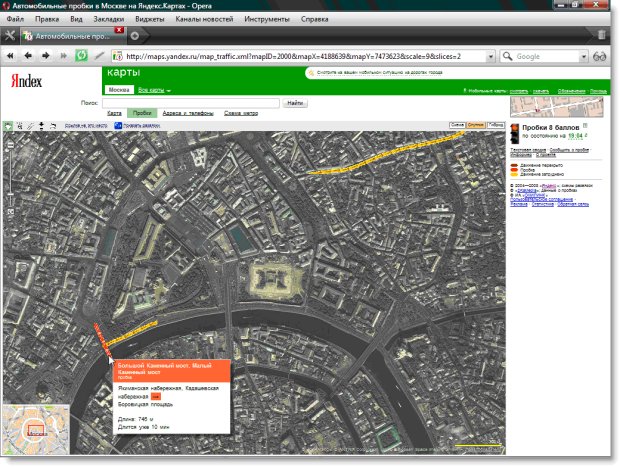This screenshot has height=467, width=620.
Task: Expand the Все карты dropdown
Action: tap(154, 90)
